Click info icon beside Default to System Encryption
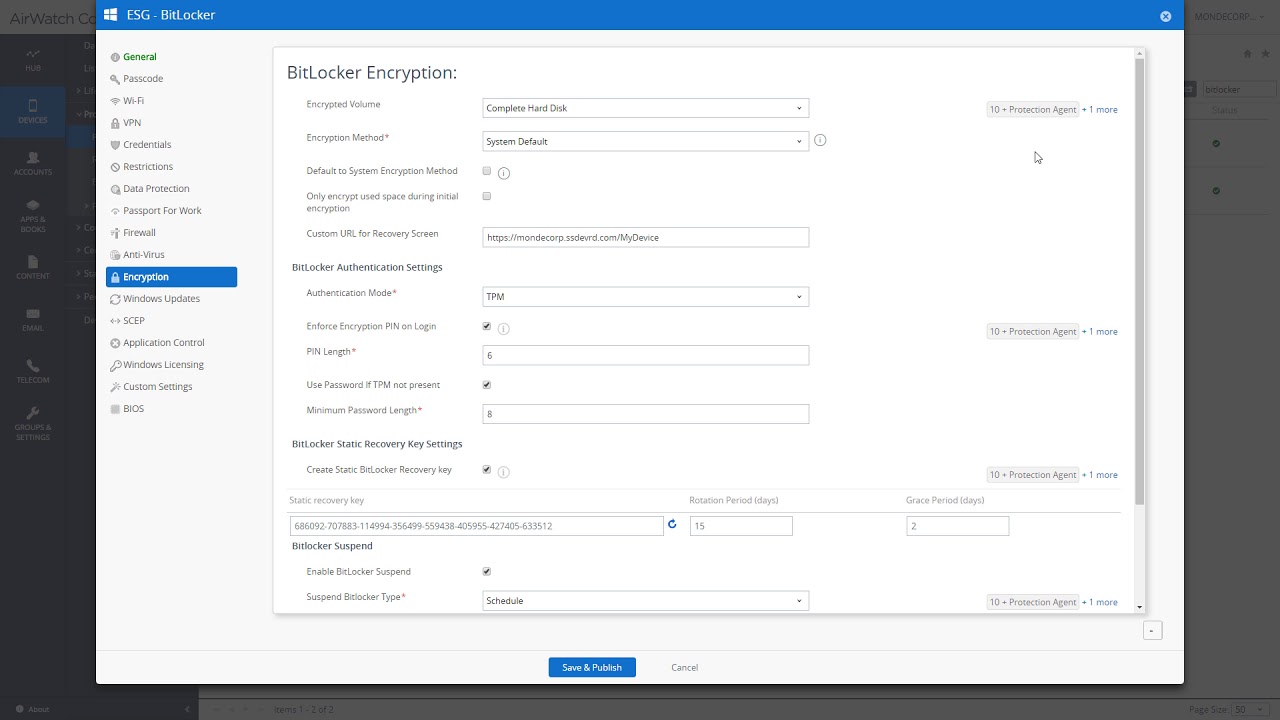This screenshot has width=1280, height=720. pyautogui.click(x=504, y=173)
